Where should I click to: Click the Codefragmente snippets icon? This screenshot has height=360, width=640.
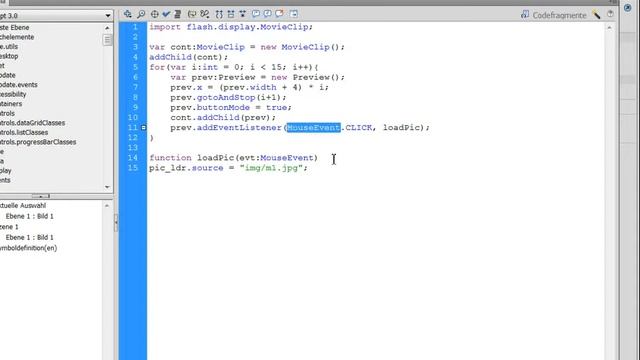point(525,15)
